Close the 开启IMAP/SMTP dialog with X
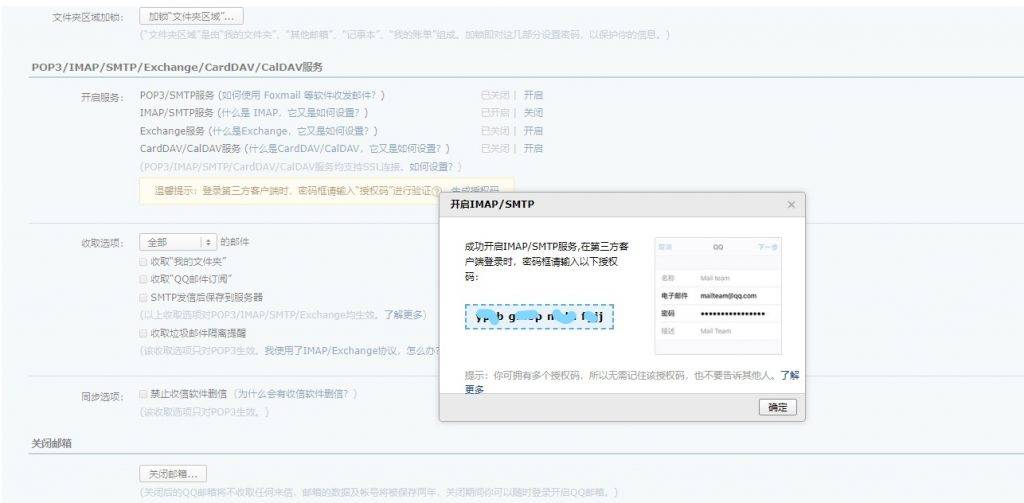The image size is (1024, 503). coord(791,204)
